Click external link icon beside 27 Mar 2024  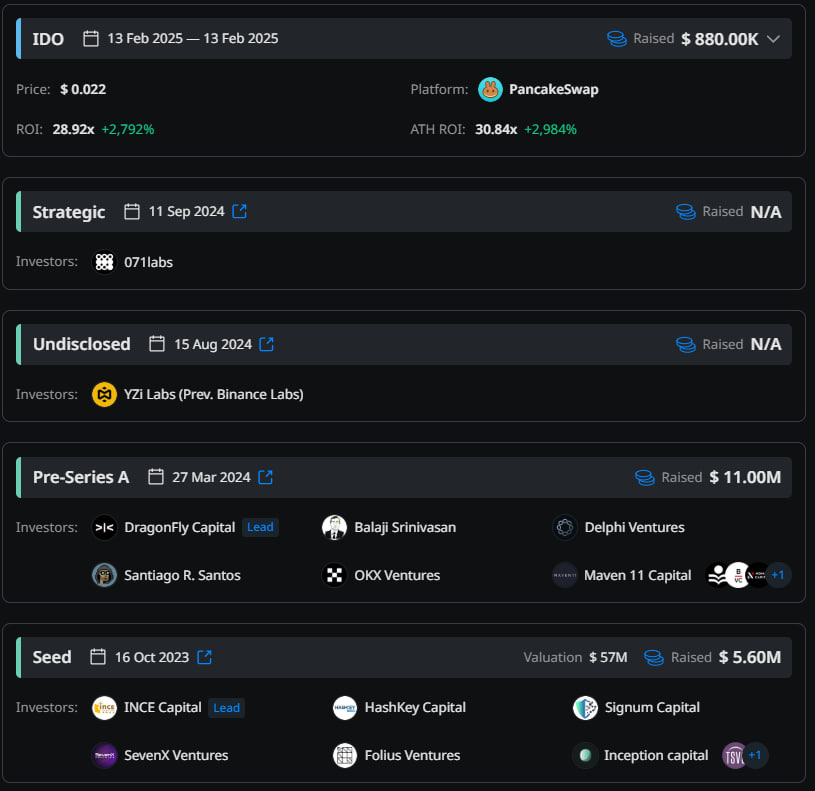266,477
